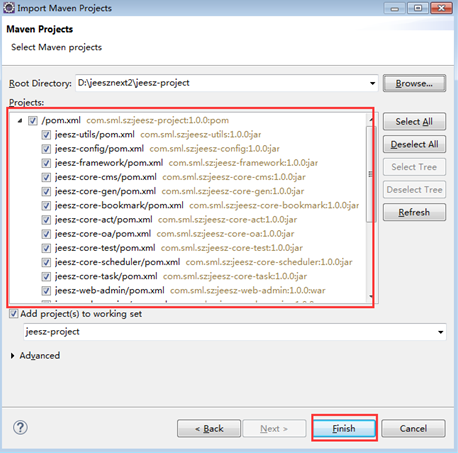Click the Eclipse icon in title bar
Viewport: 458px width, 453px height.
click(9, 8)
